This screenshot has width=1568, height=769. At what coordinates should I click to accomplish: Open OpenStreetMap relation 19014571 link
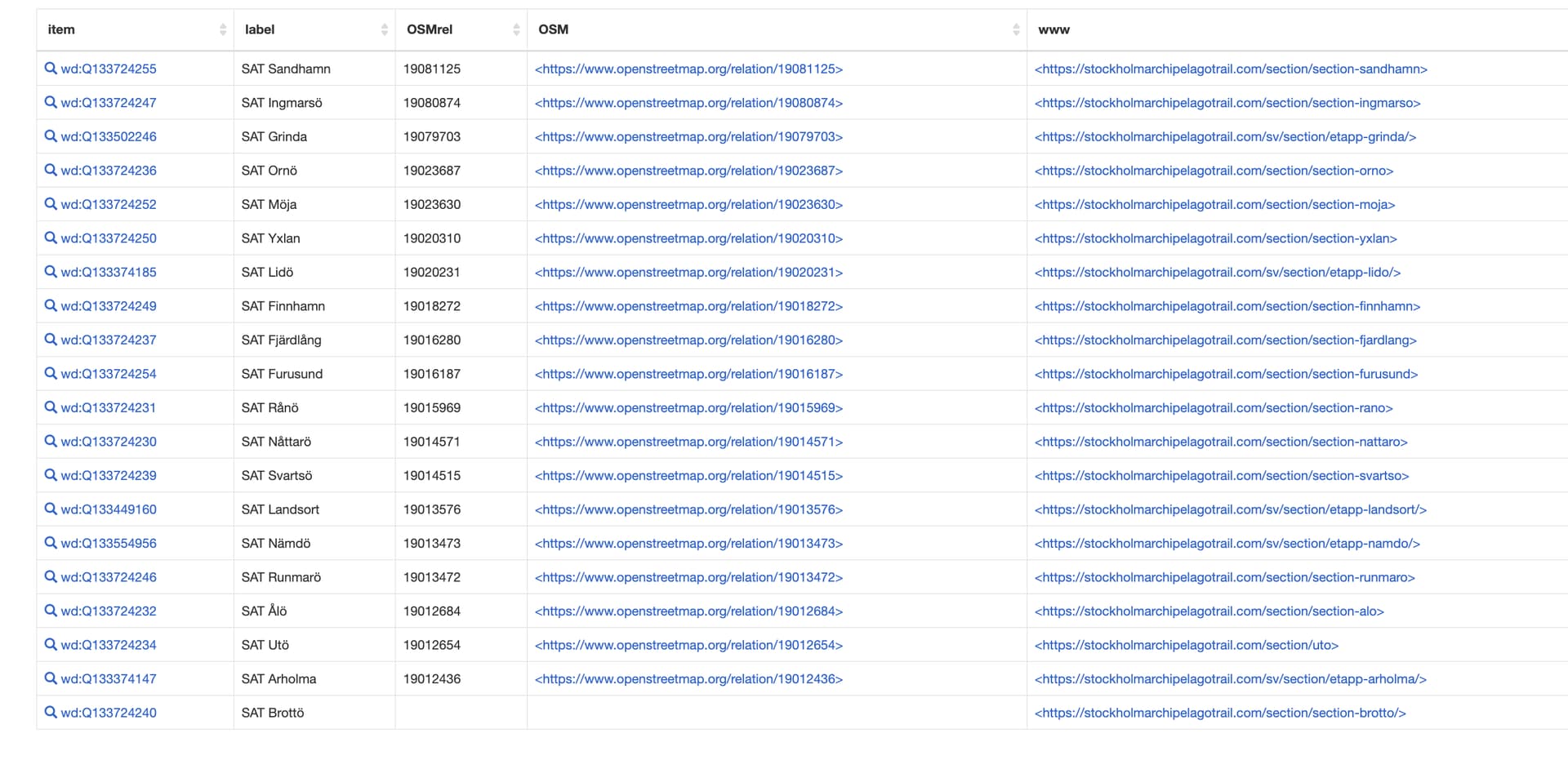[x=688, y=442]
